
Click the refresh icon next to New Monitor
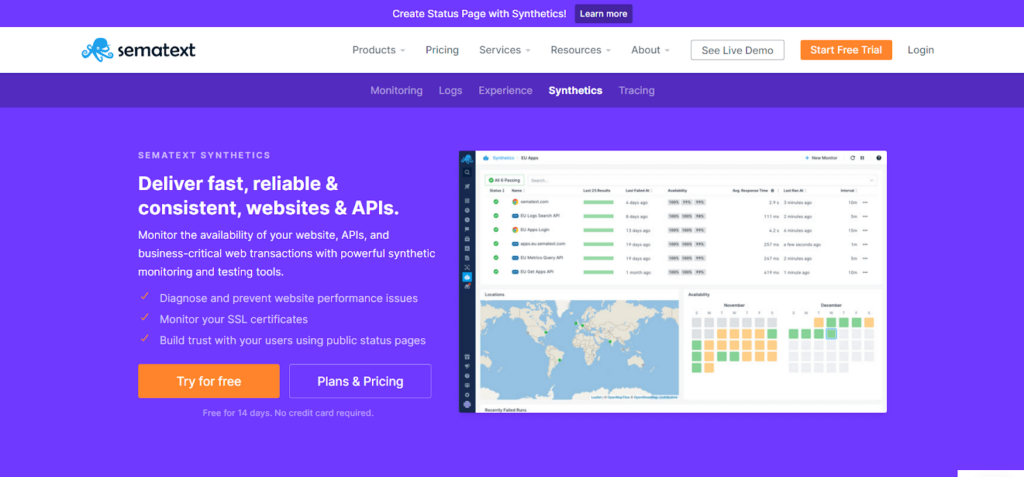tap(852, 158)
